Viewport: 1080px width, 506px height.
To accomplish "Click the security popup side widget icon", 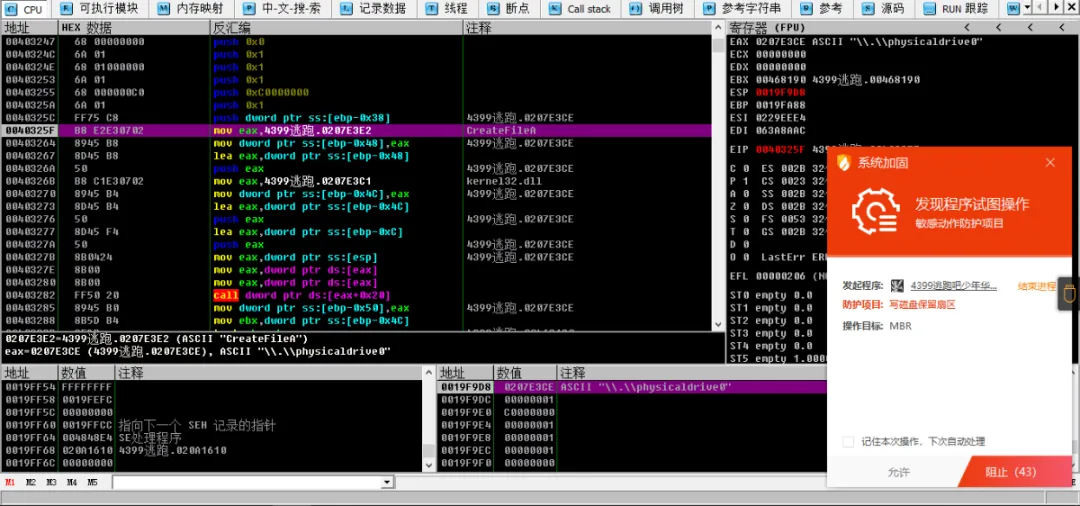I will tap(1070, 294).
